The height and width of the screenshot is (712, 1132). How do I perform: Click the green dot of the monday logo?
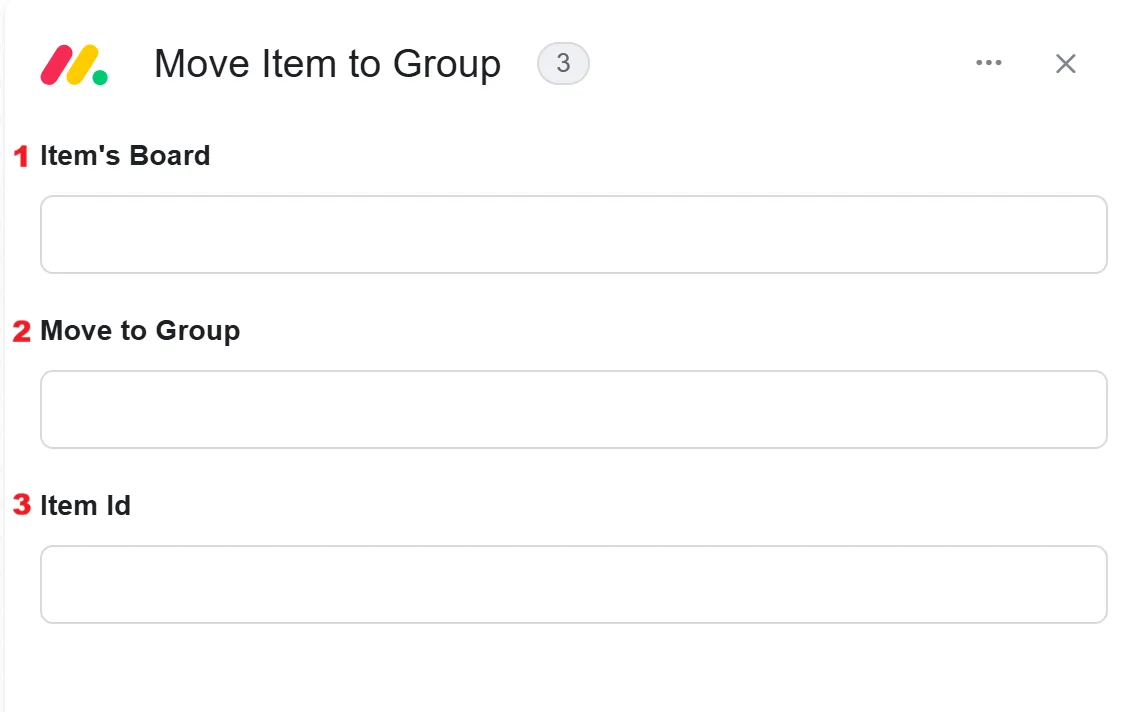[x=100, y=77]
